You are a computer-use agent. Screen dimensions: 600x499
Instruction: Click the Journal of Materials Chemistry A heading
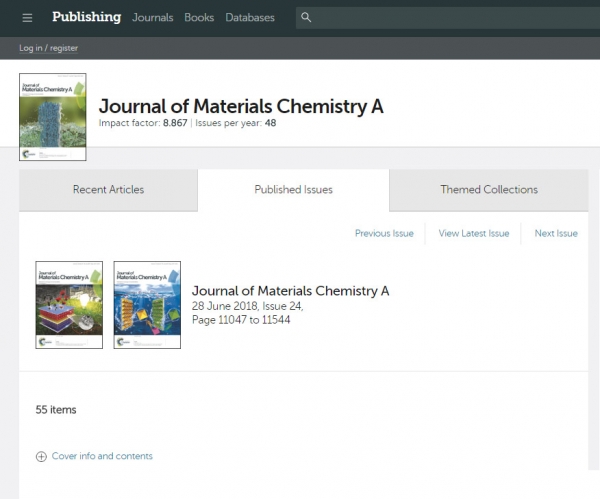[241, 106]
